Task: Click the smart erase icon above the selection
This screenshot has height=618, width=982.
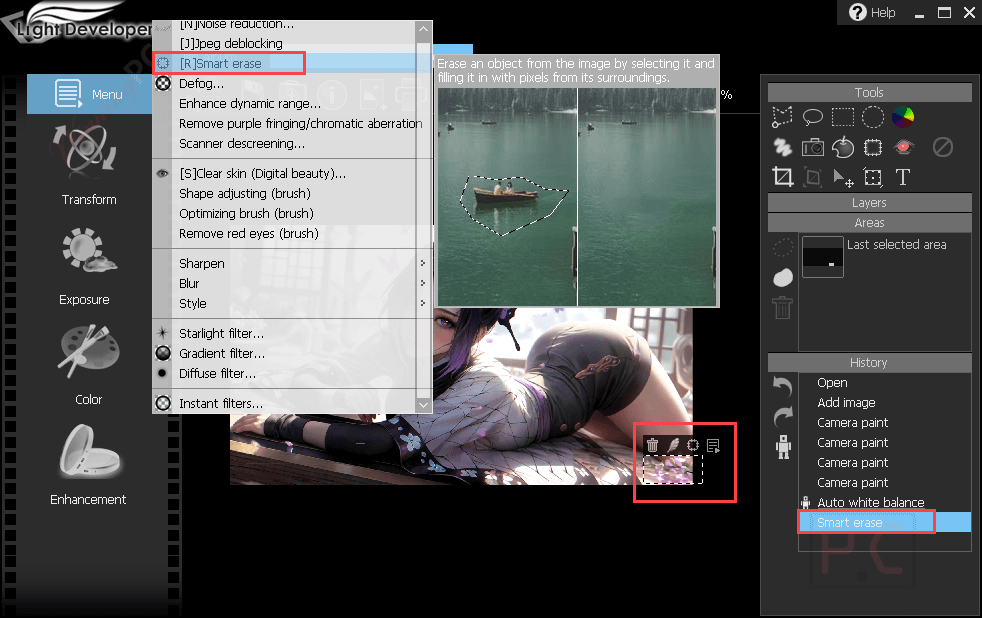Action: point(693,445)
